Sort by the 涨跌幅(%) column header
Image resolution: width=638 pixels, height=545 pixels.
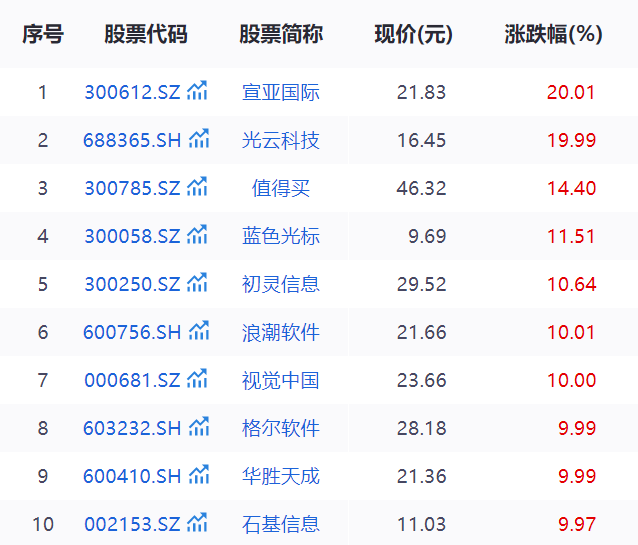tap(553, 34)
